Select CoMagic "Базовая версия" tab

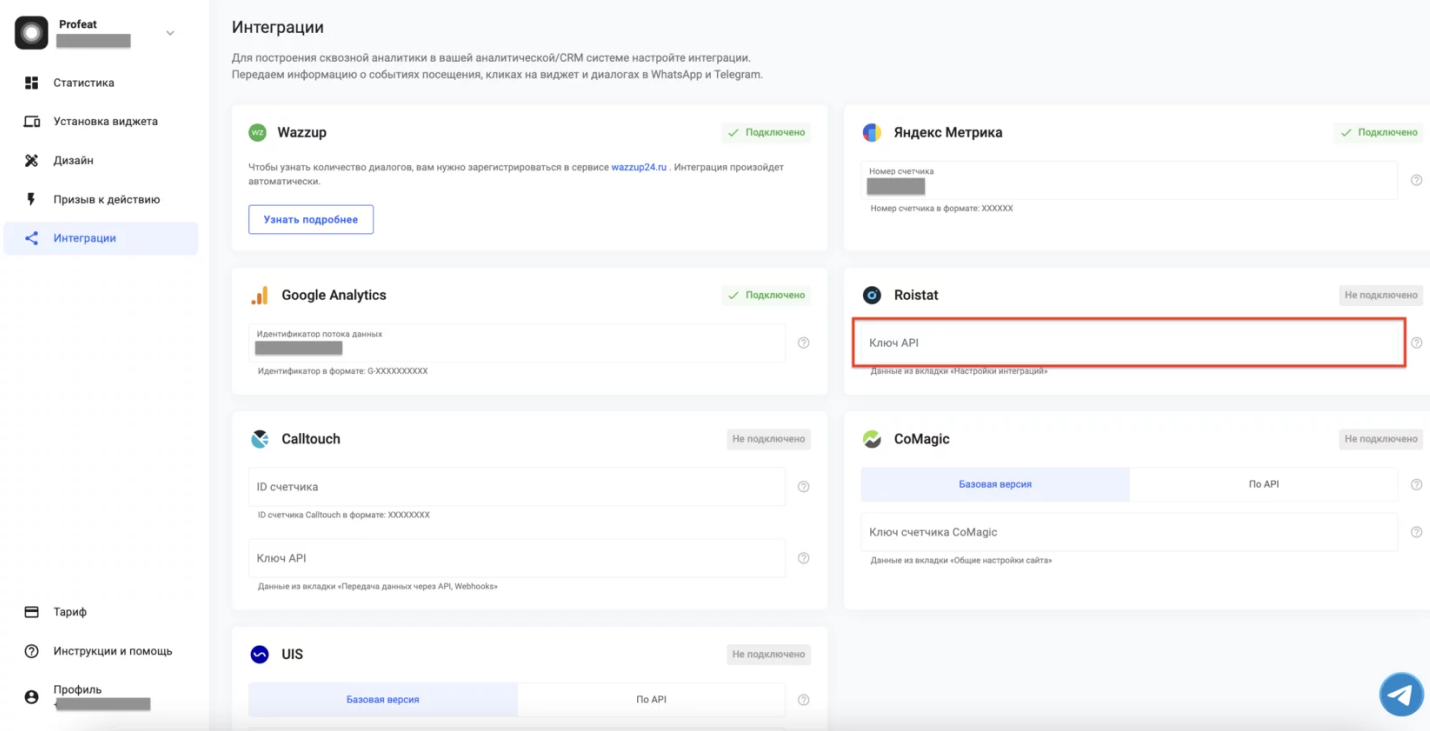(995, 484)
